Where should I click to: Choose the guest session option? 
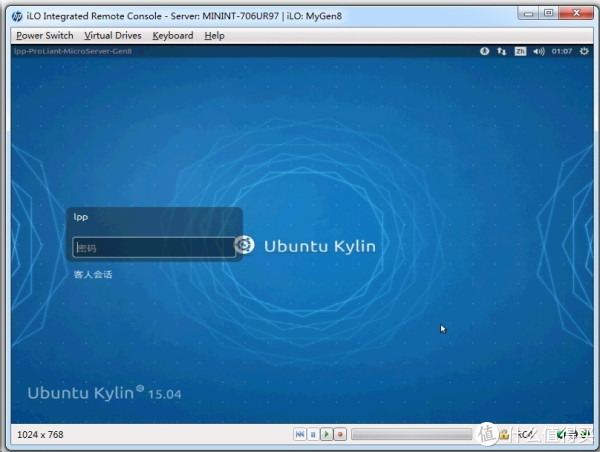pos(93,274)
